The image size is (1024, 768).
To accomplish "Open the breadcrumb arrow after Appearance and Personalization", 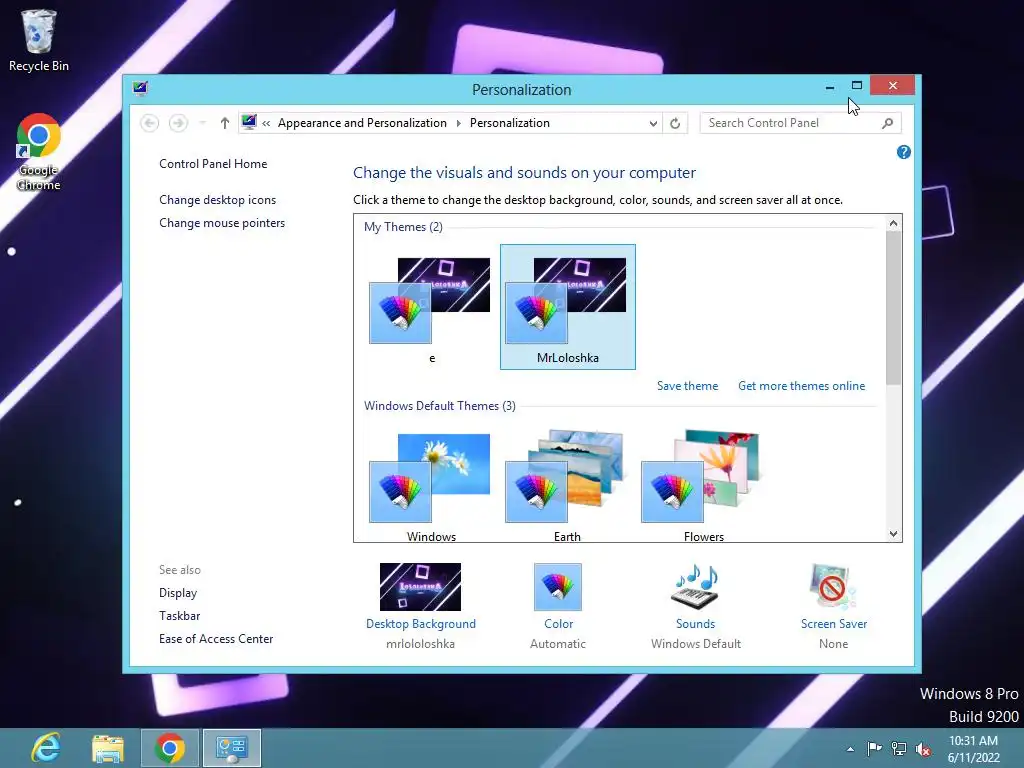I will pyautogui.click(x=458, y=123).
